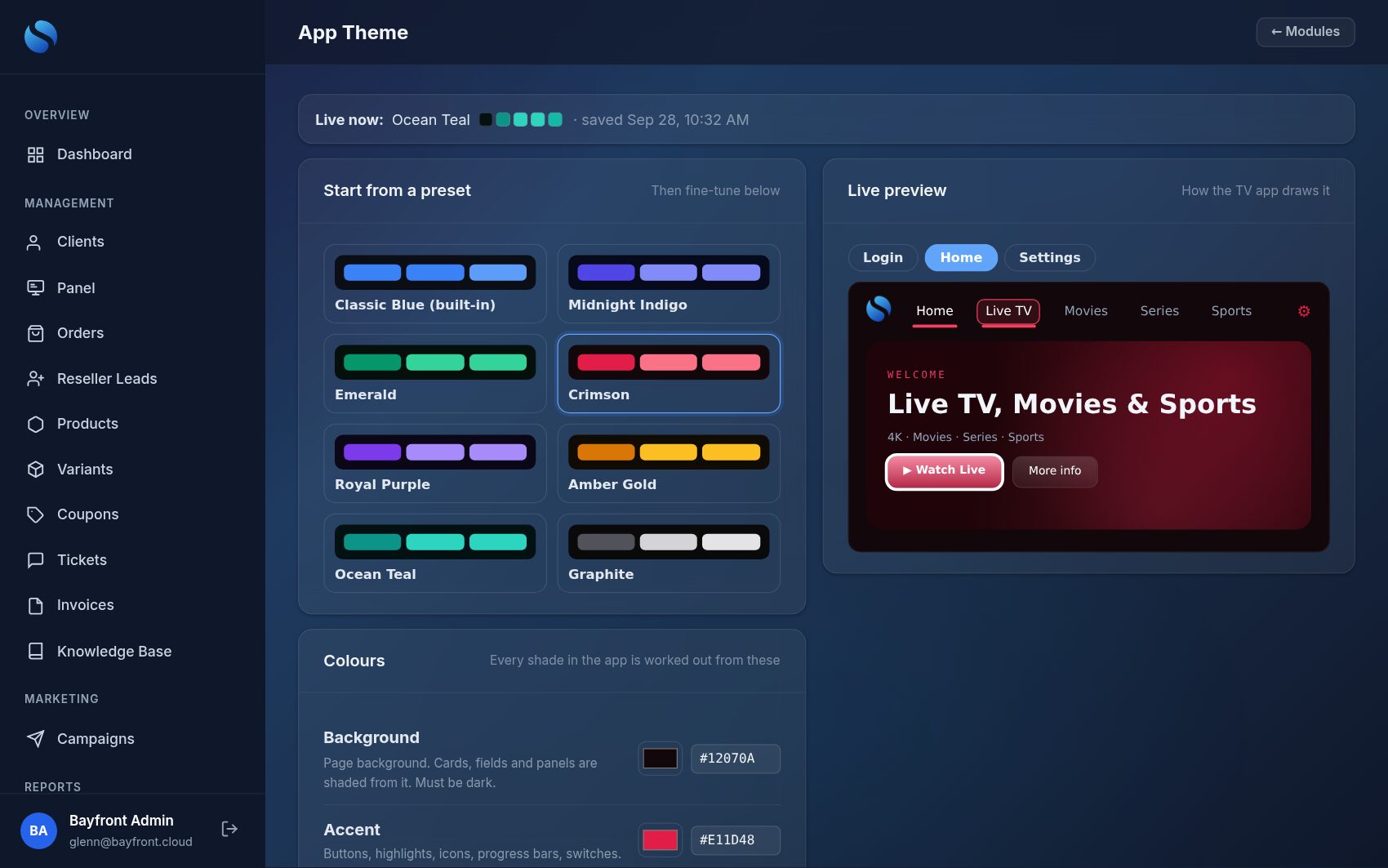Click the Orders bag icon
This screenshot has width=1388, height=868.
(35, 333)
